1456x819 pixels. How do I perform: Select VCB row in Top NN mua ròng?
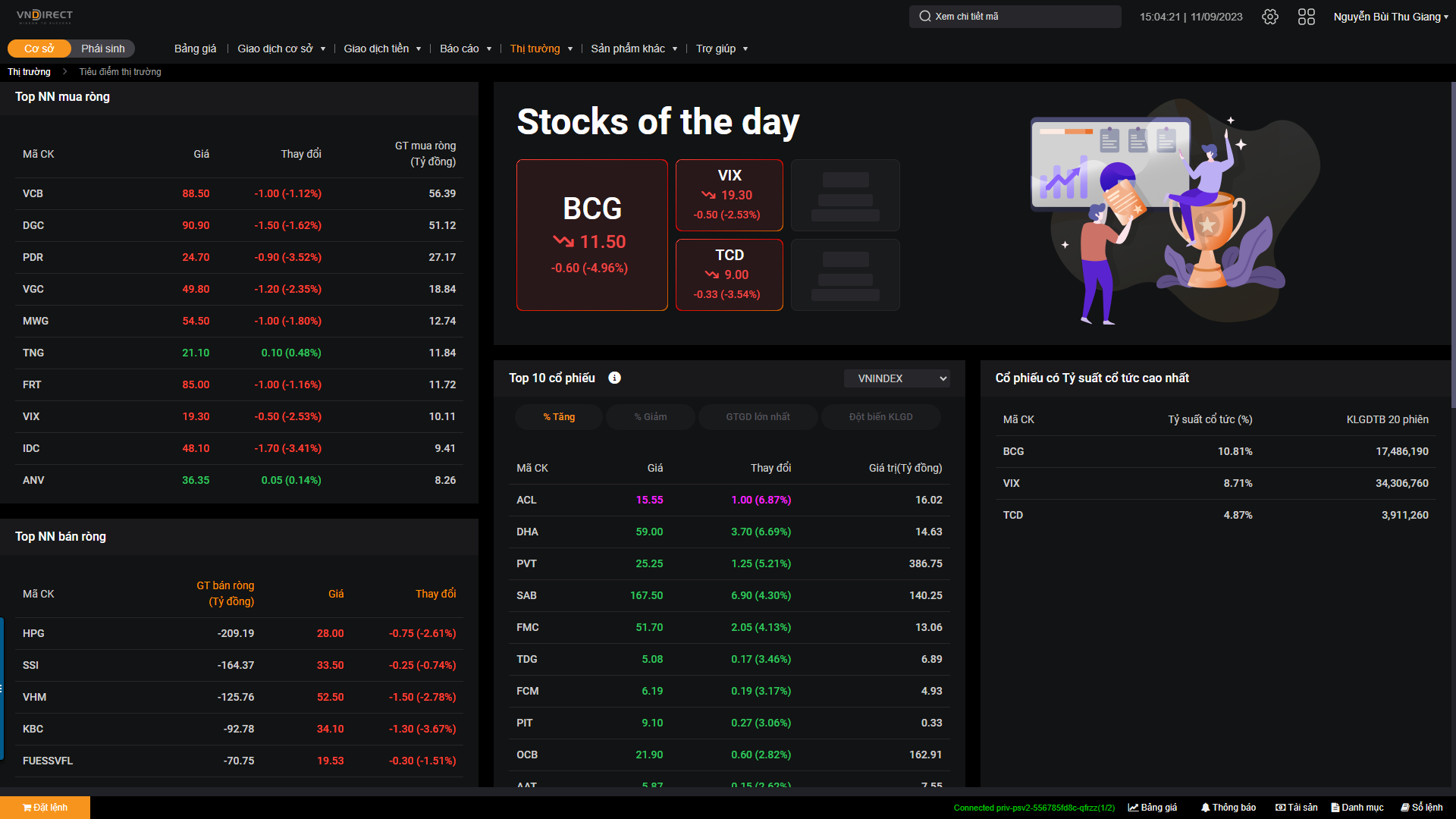point(239,193)
